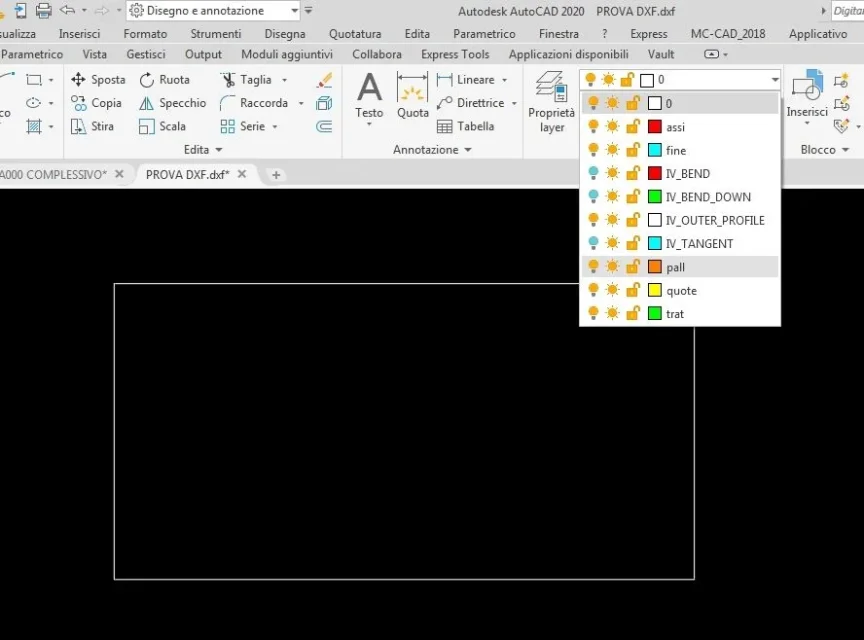Select the Raccorda fillet tool

click(254, 103)
